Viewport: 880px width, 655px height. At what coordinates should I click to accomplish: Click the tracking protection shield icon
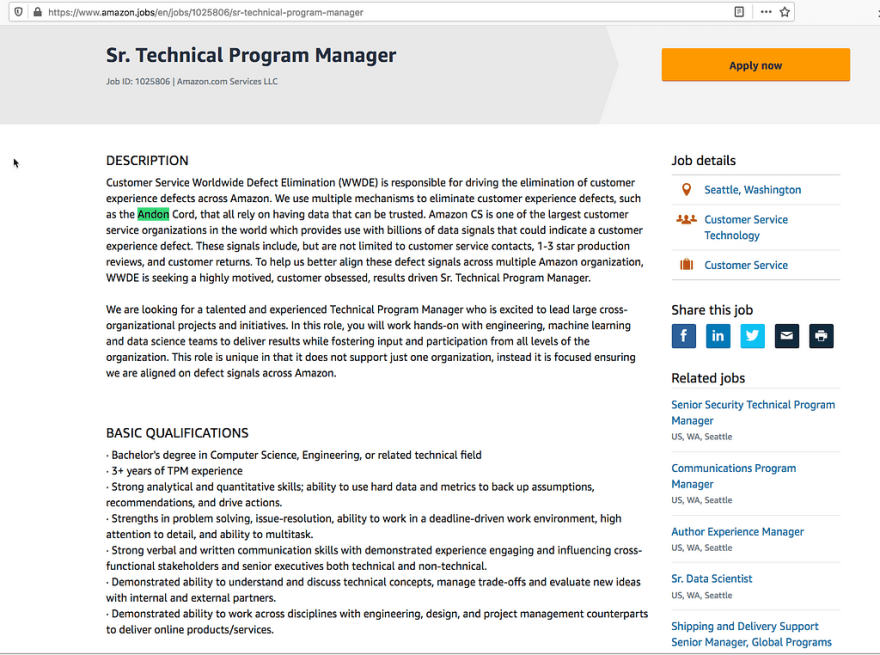pyautogui.click(x=19, y=12)
